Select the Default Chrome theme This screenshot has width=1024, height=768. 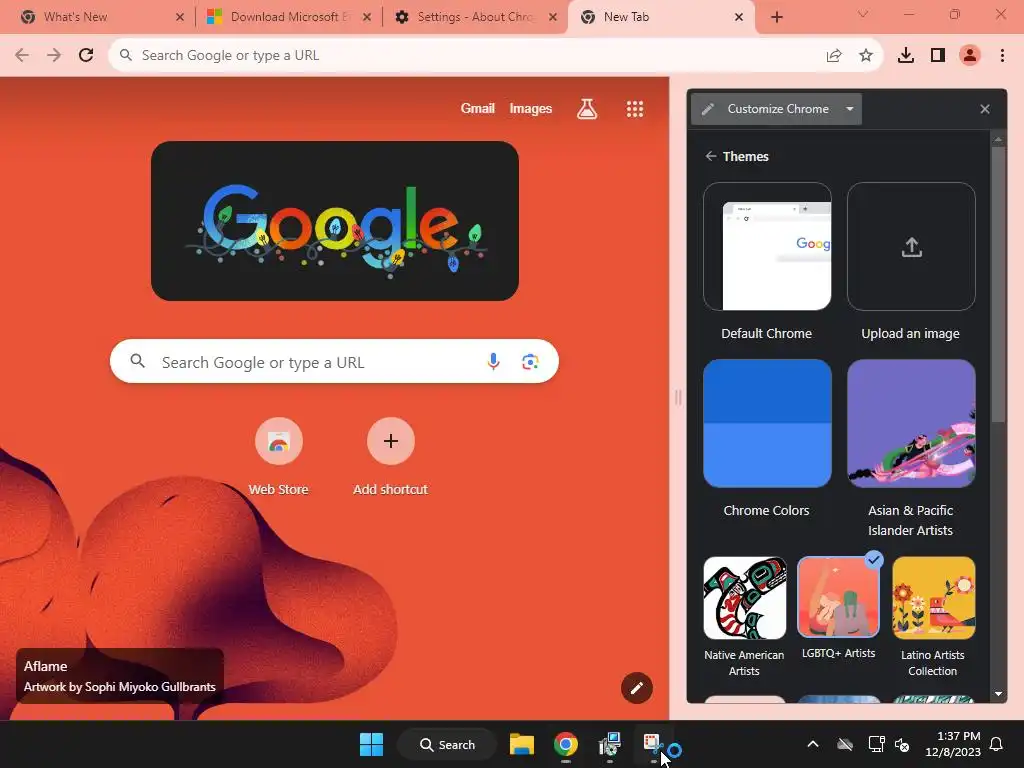tap(767, 247)
